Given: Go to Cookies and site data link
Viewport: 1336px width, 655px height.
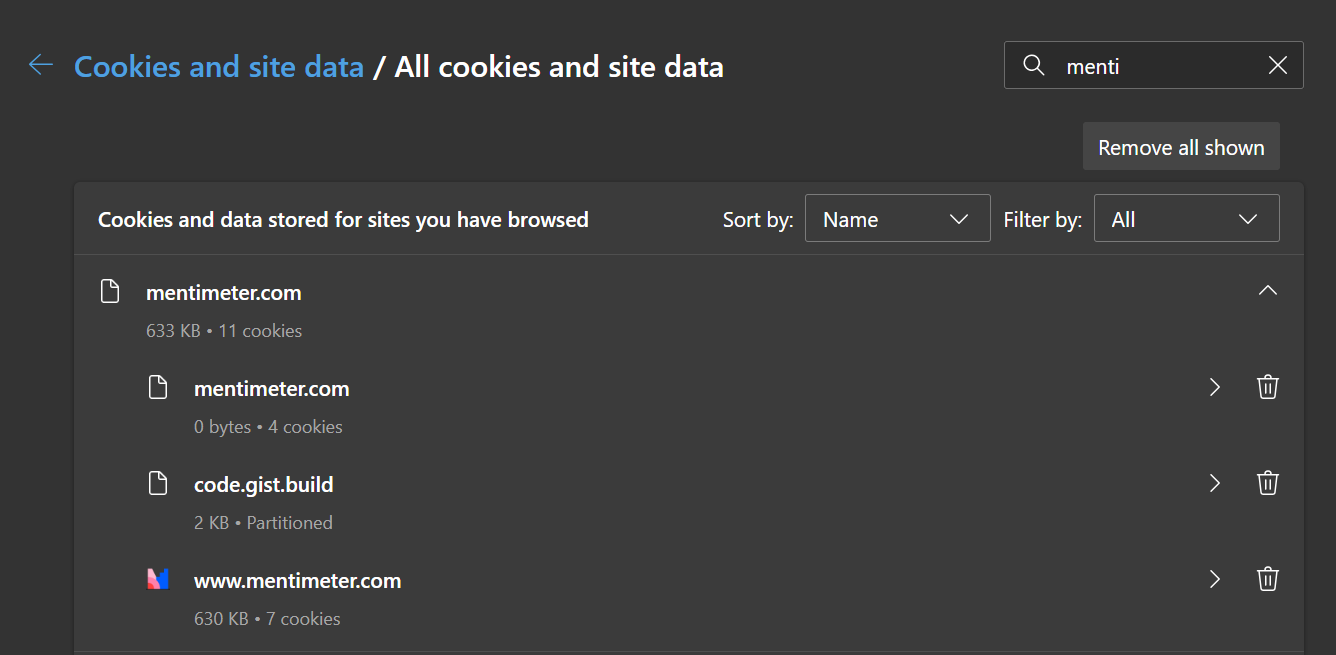Looking at the screenshot, I should click(219, 67).
